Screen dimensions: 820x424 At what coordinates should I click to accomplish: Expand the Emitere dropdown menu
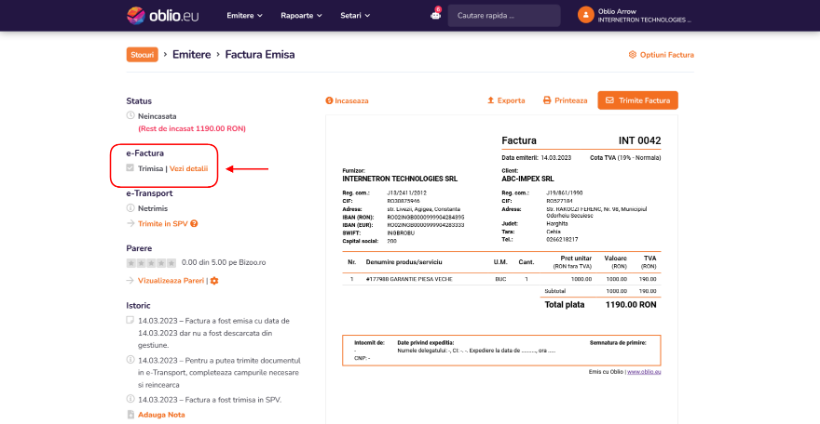pos(244,16)
